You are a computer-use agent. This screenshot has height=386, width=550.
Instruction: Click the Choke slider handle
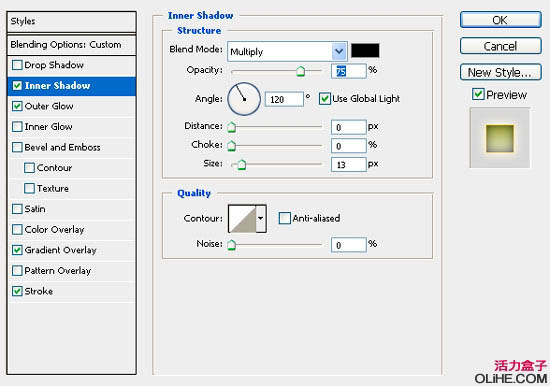[x=232, y=146]
